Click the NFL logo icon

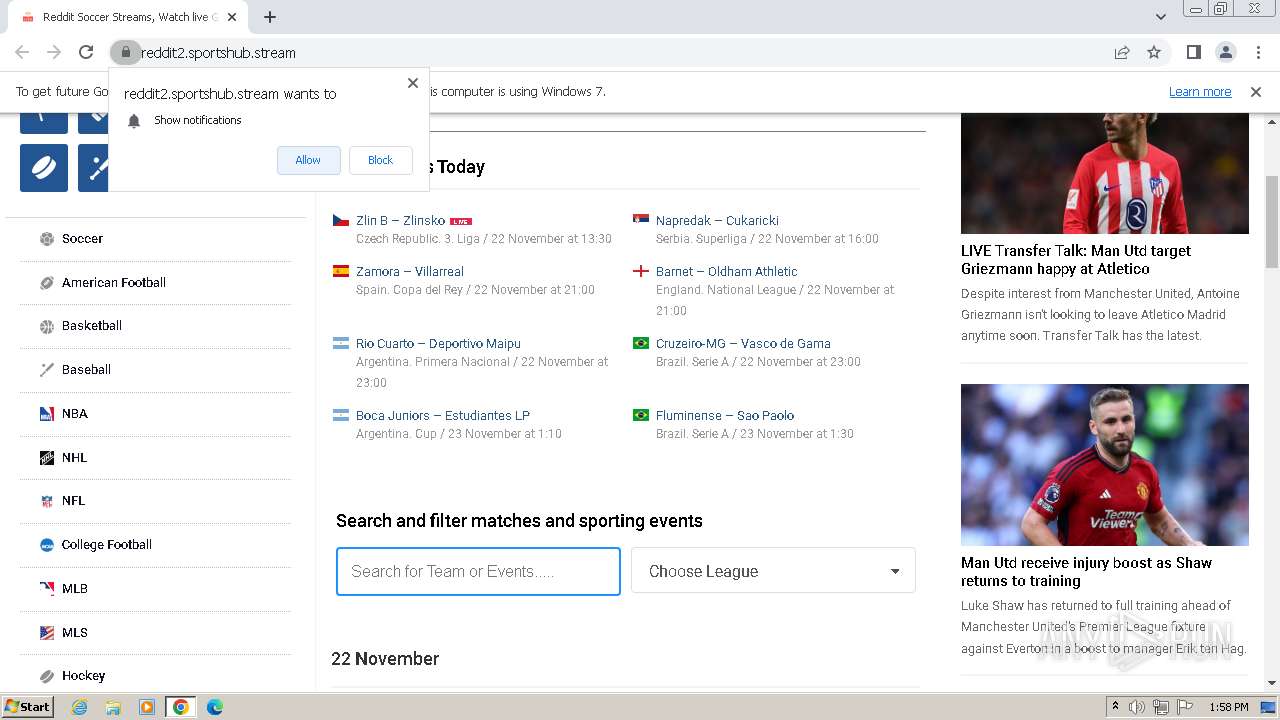click(47, 501)
